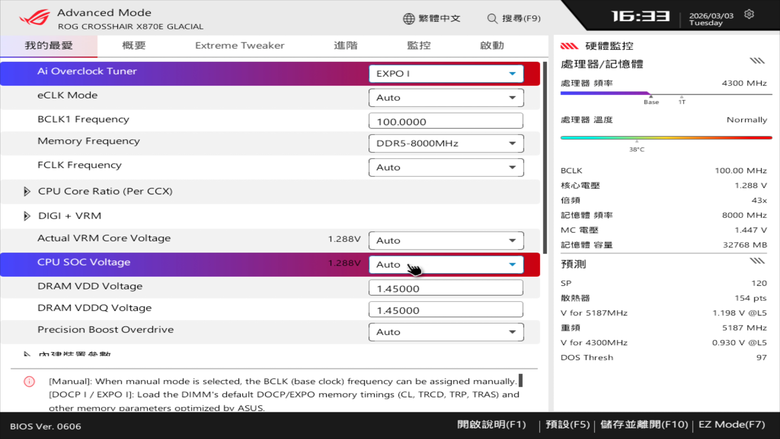Click the 154 pts cooler score

[751, 298]
